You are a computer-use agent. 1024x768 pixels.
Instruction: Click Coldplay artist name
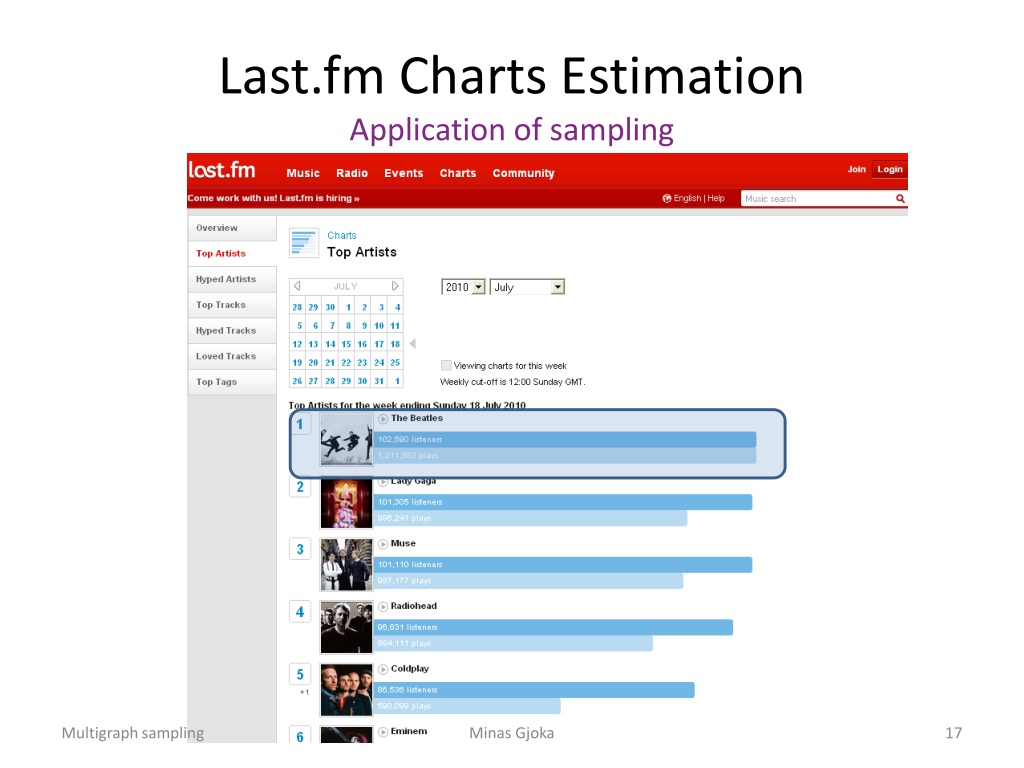pos(409,669)
